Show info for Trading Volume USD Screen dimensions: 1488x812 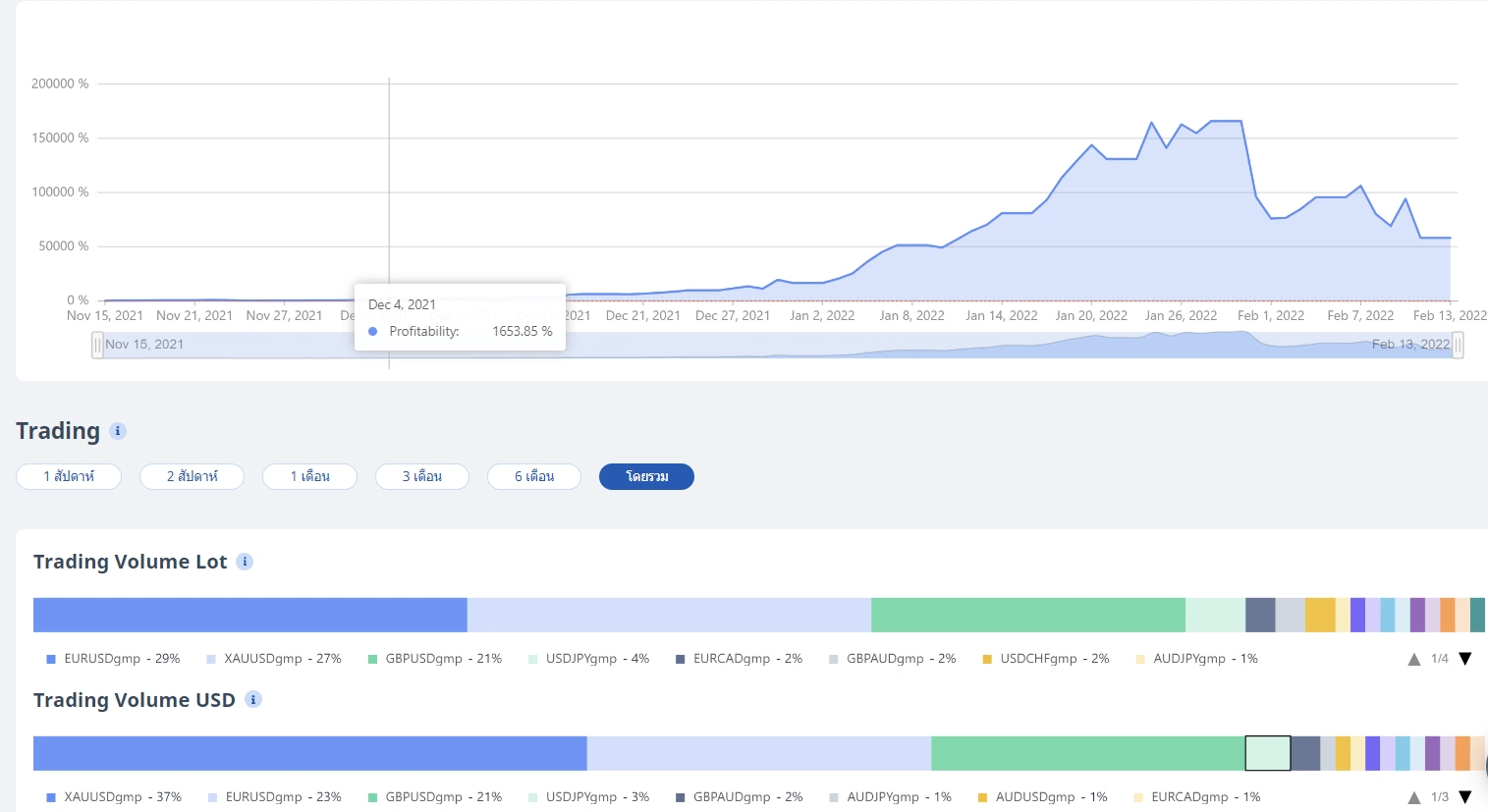click(x=253, y=700)
